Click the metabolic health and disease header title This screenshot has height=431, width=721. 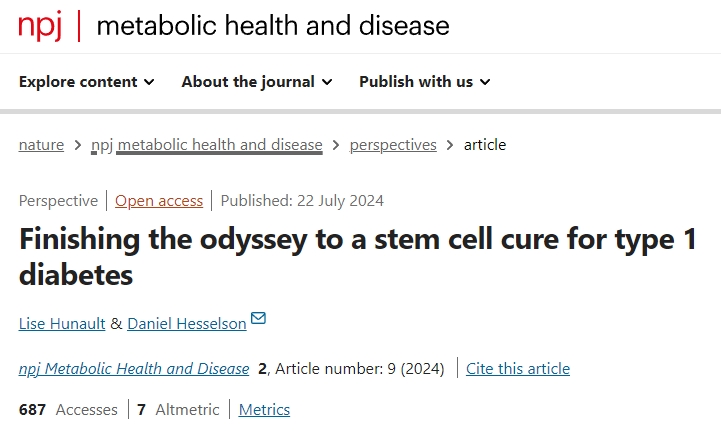[x=273, y=25]
